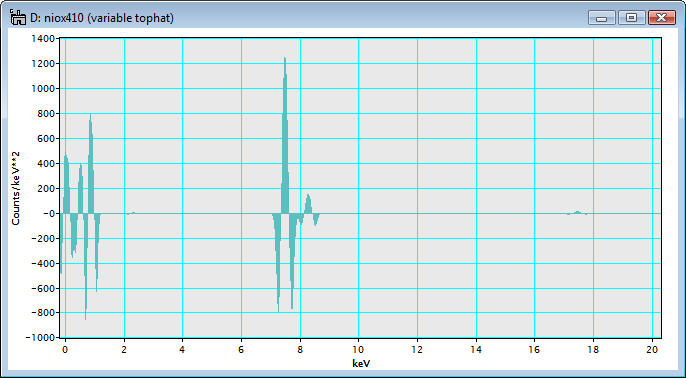The width and height of the screenshot is (686, 378).
Task: Click the 10 tick on x-axis
Action: (359, 349)
